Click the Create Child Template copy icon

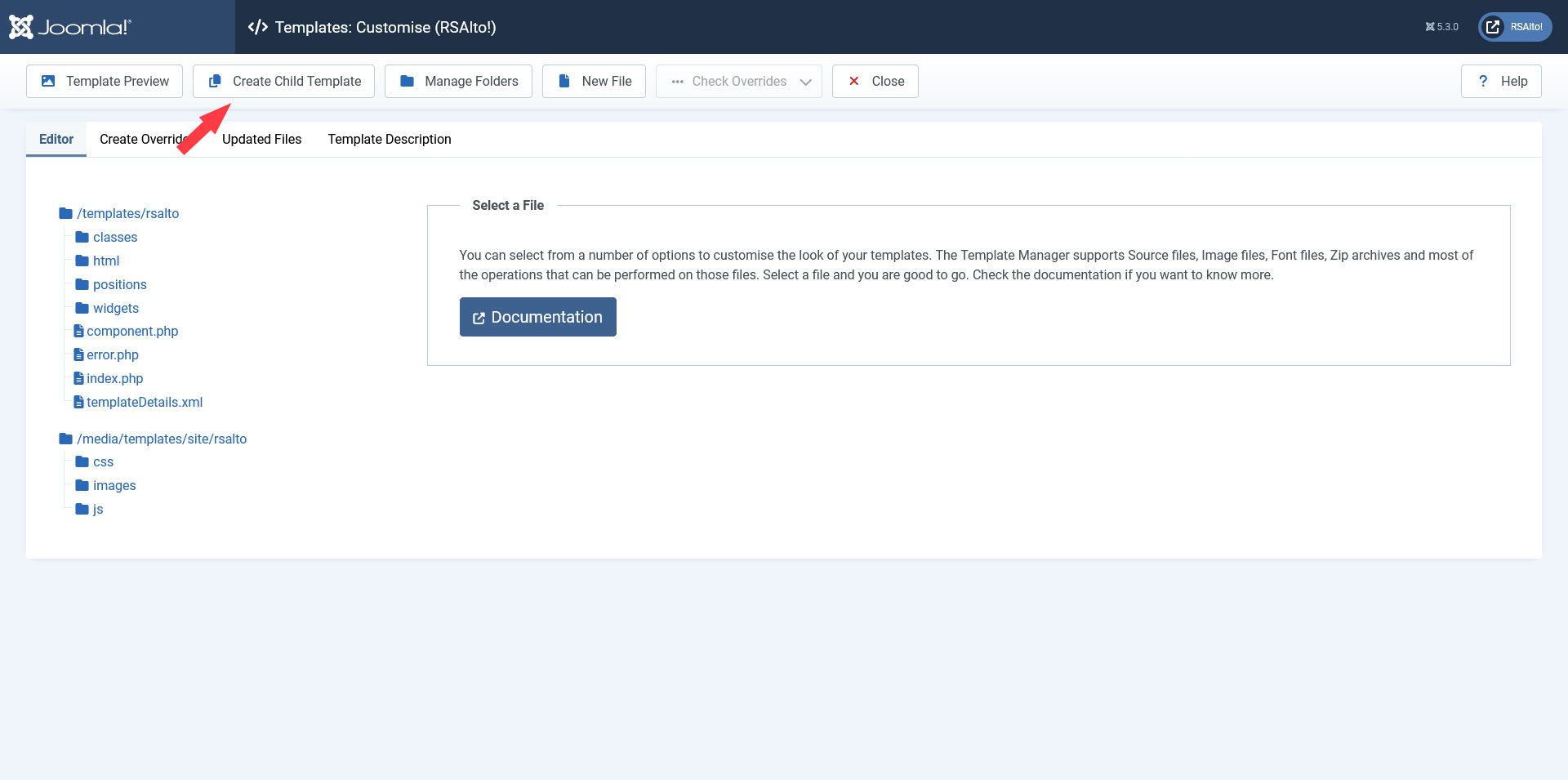215,81
